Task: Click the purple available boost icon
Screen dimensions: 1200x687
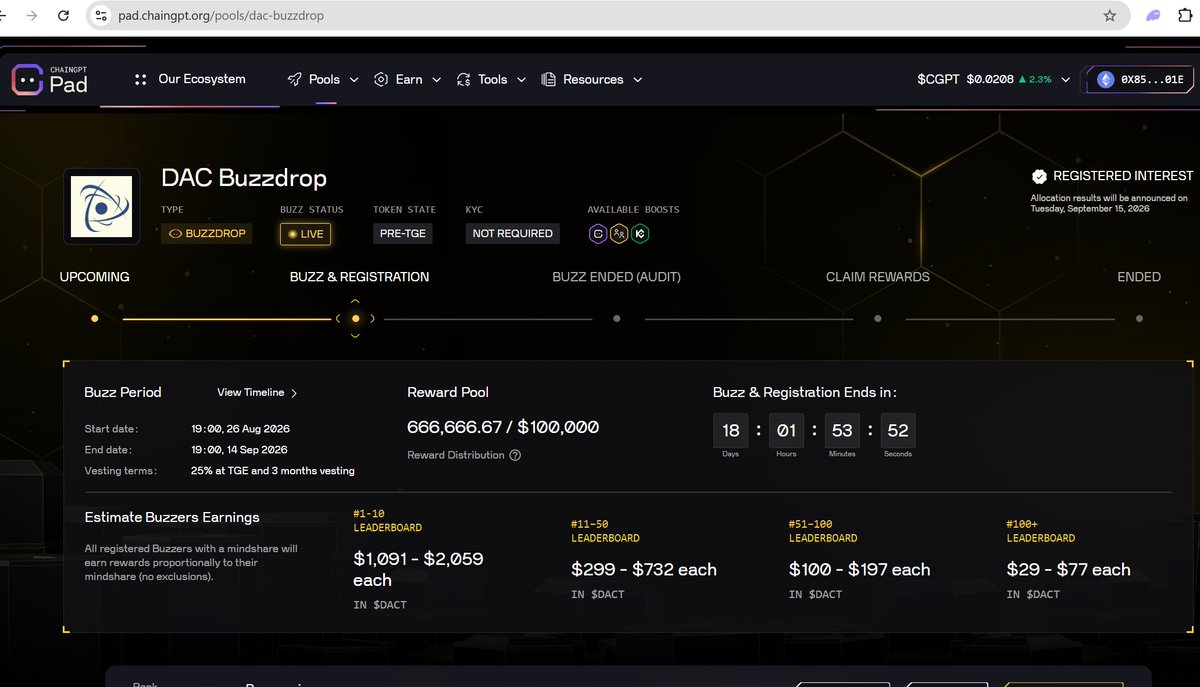Action: (x=598, y=234)
